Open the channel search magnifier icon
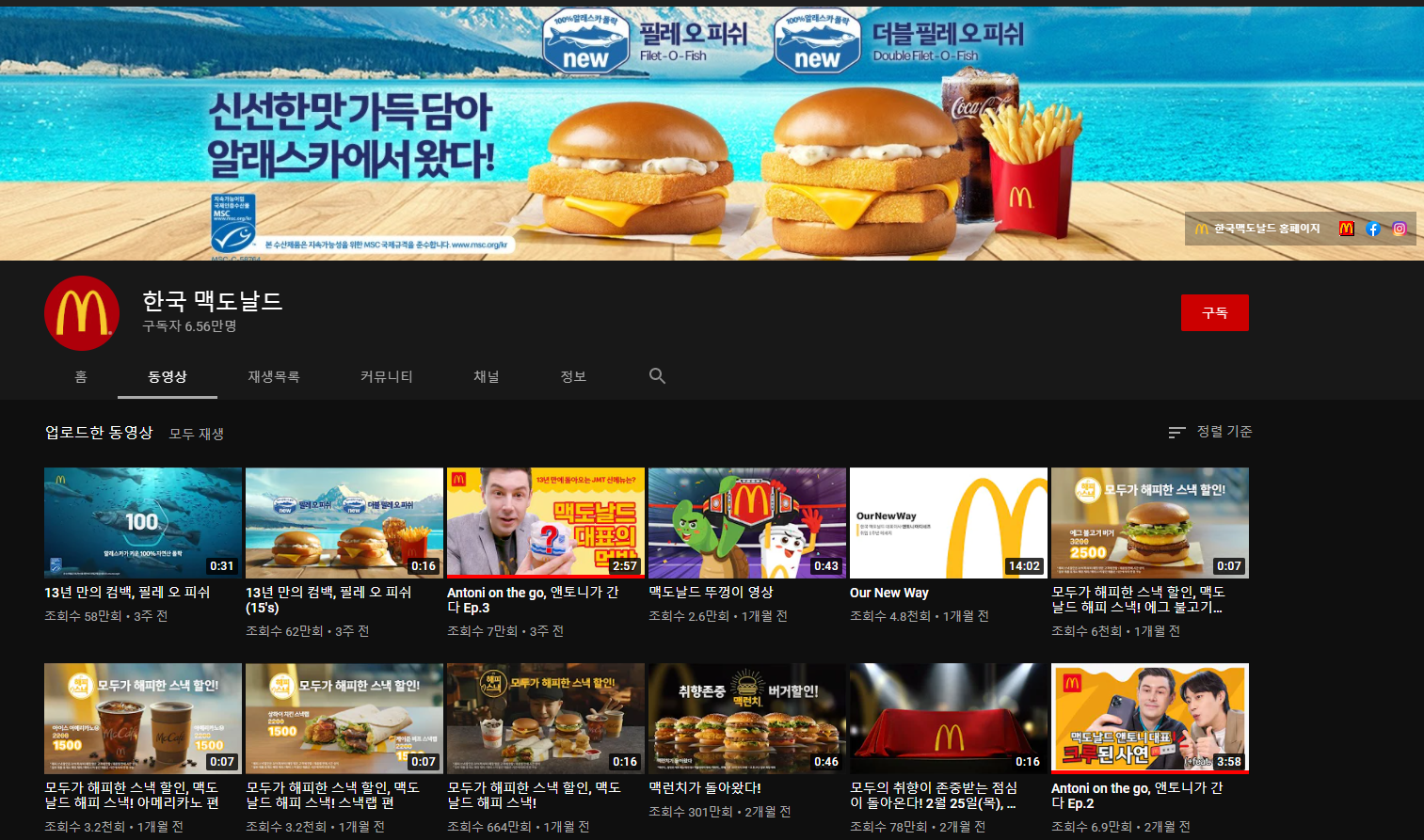Screen dimensions: 1424x840 click(x=657, y=376)
